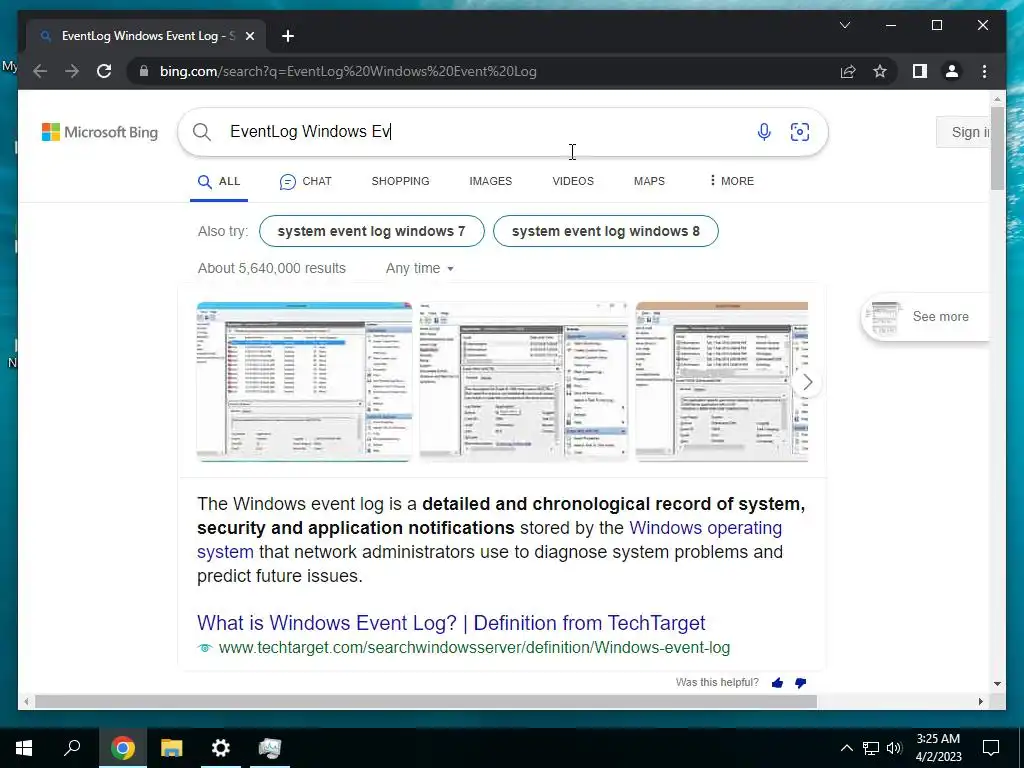Image resolution: width=1024 pixels, height=768 pixels.
Task: Switch to the VIDEOS tab
Action: 573,182
